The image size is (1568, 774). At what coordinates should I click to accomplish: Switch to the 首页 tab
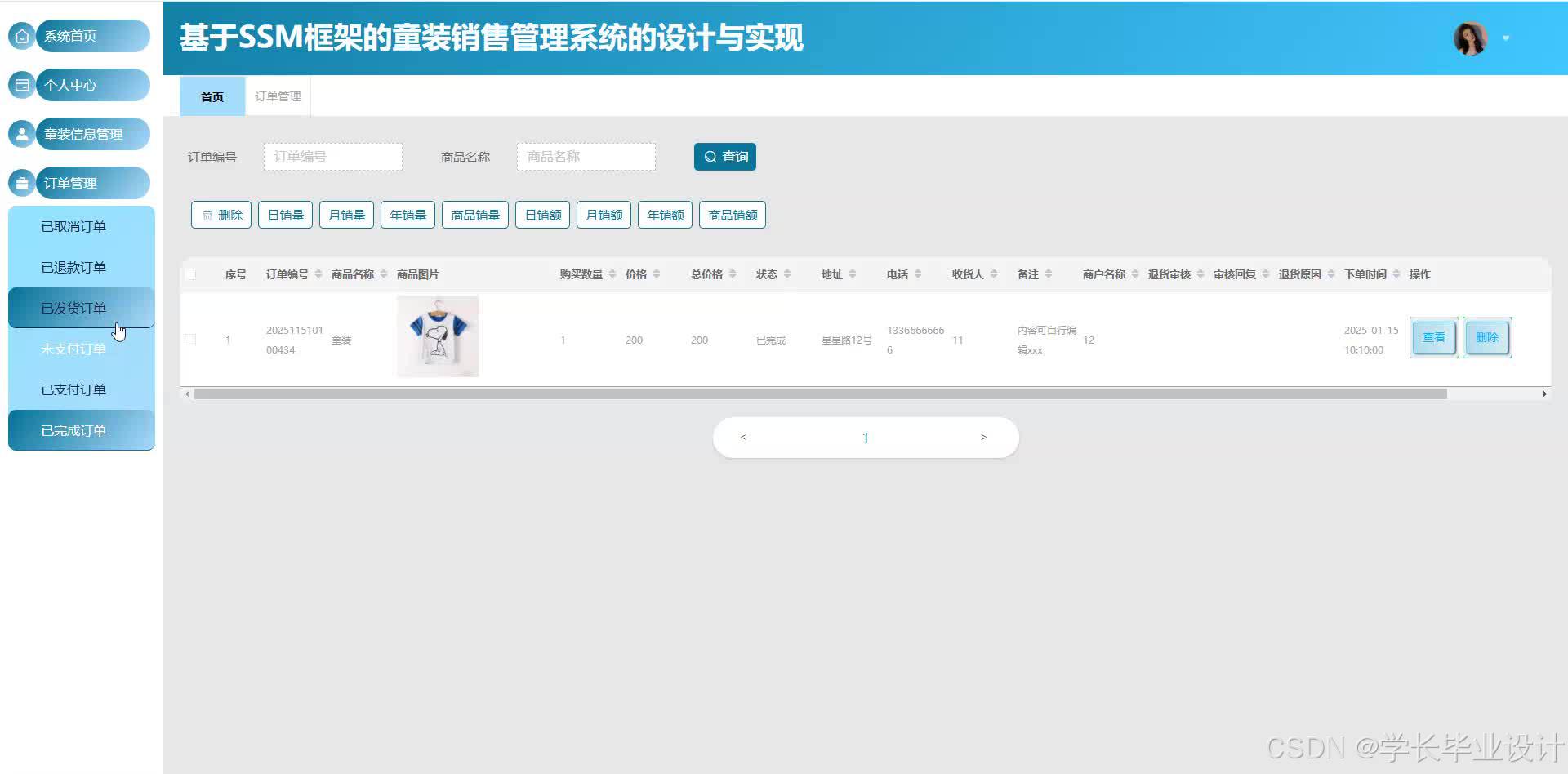click(212, 96)
